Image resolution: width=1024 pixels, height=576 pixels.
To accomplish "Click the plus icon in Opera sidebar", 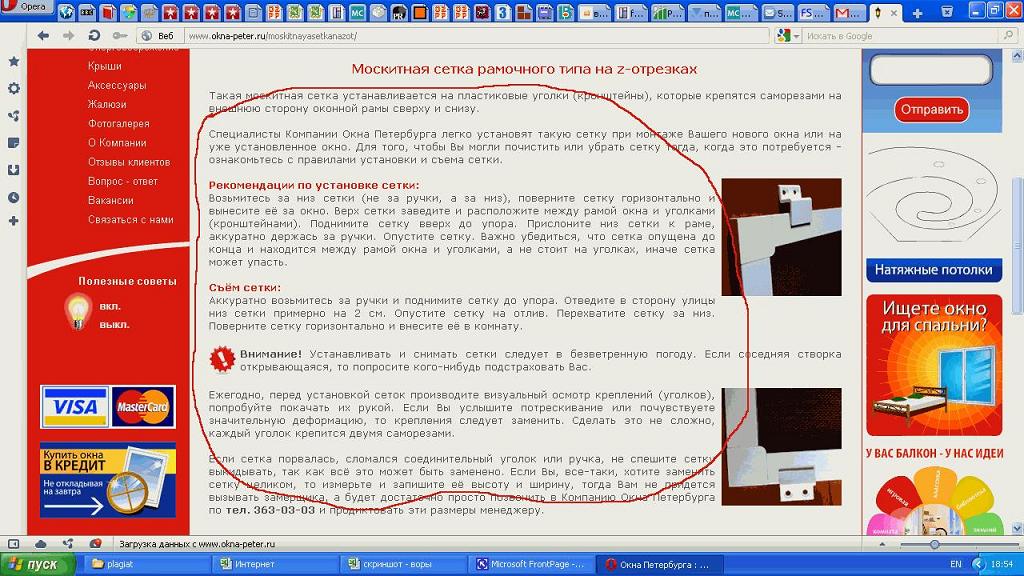I will coord(14,221).
